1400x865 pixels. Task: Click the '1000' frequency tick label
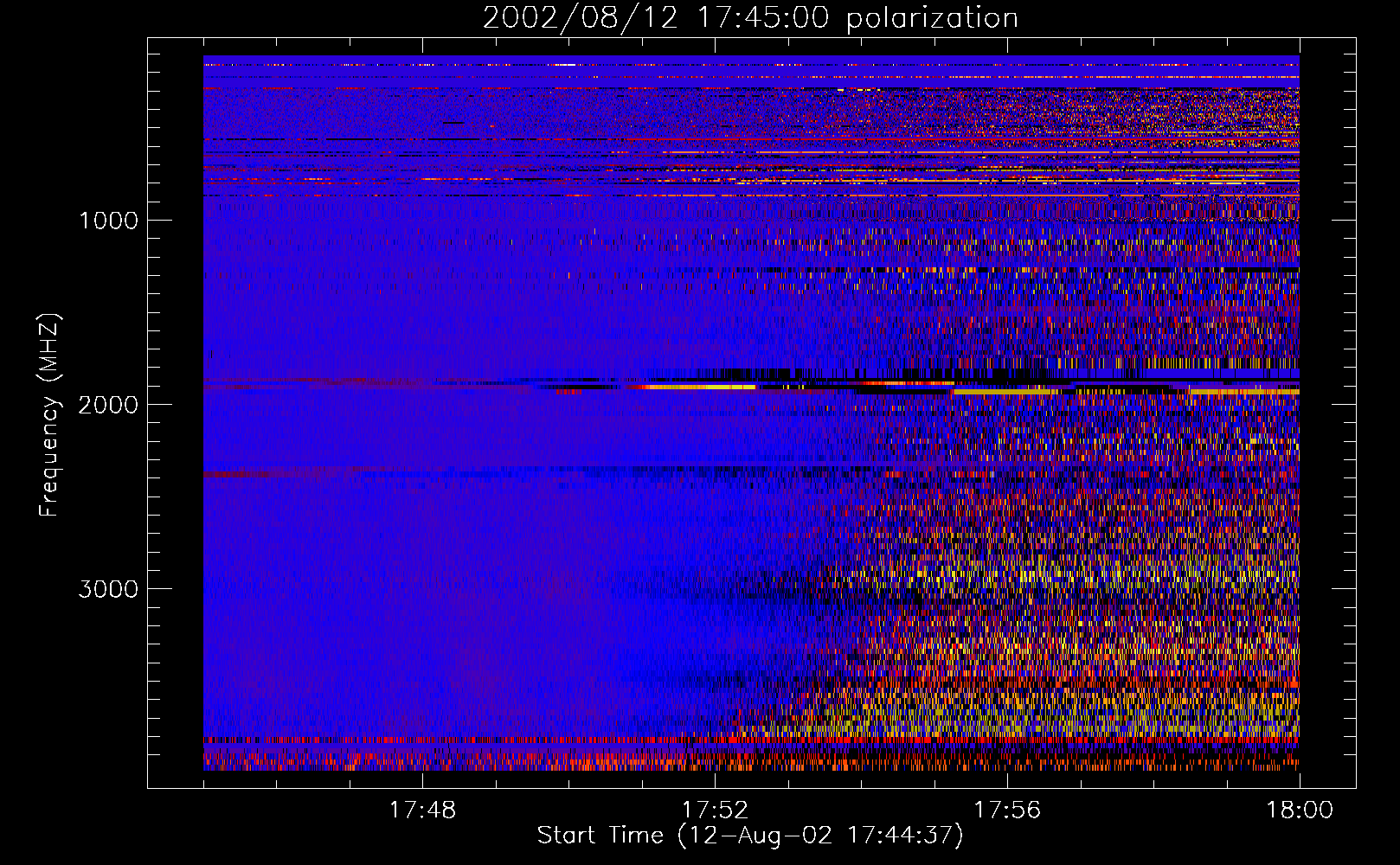click(x=108, y=221)
